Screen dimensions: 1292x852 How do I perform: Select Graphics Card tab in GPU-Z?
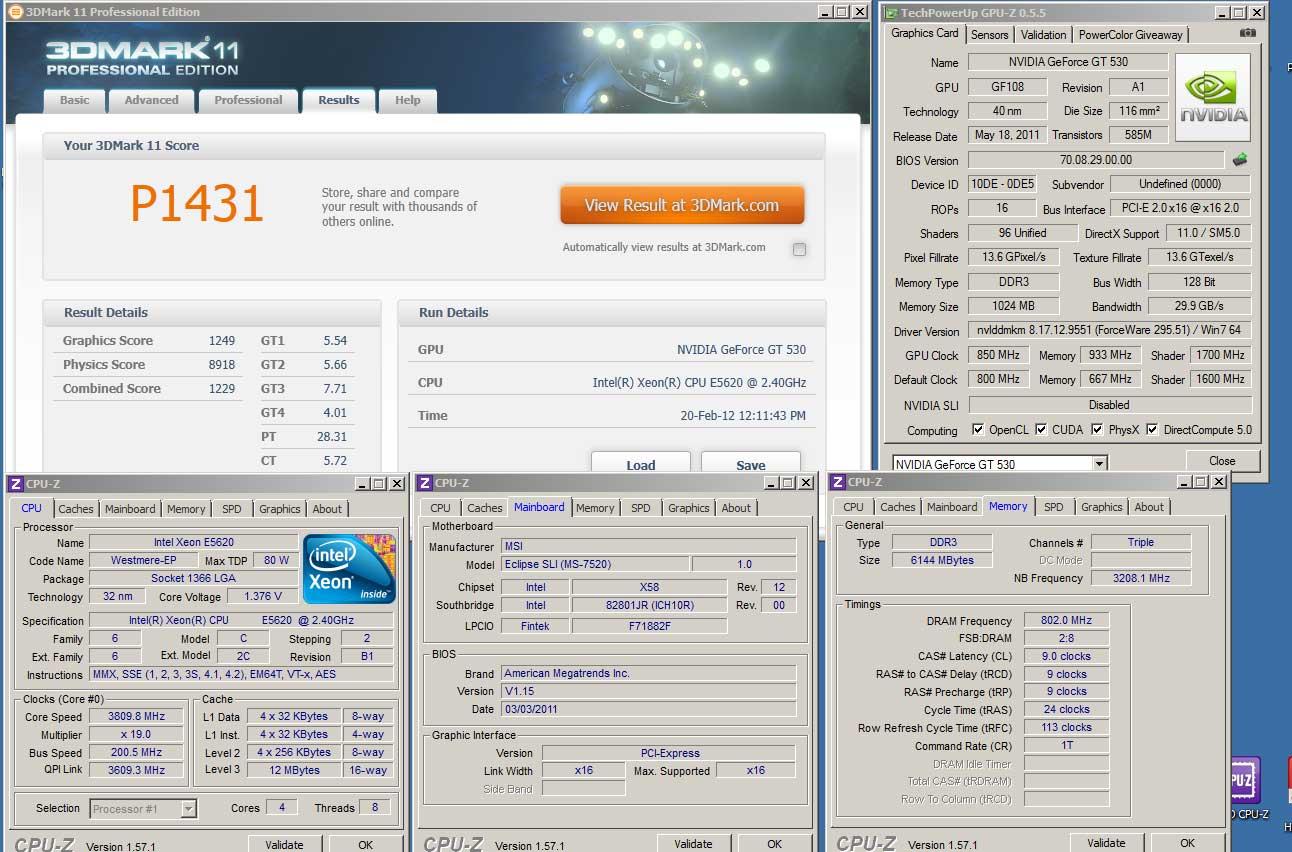click(x=925, y=33)
